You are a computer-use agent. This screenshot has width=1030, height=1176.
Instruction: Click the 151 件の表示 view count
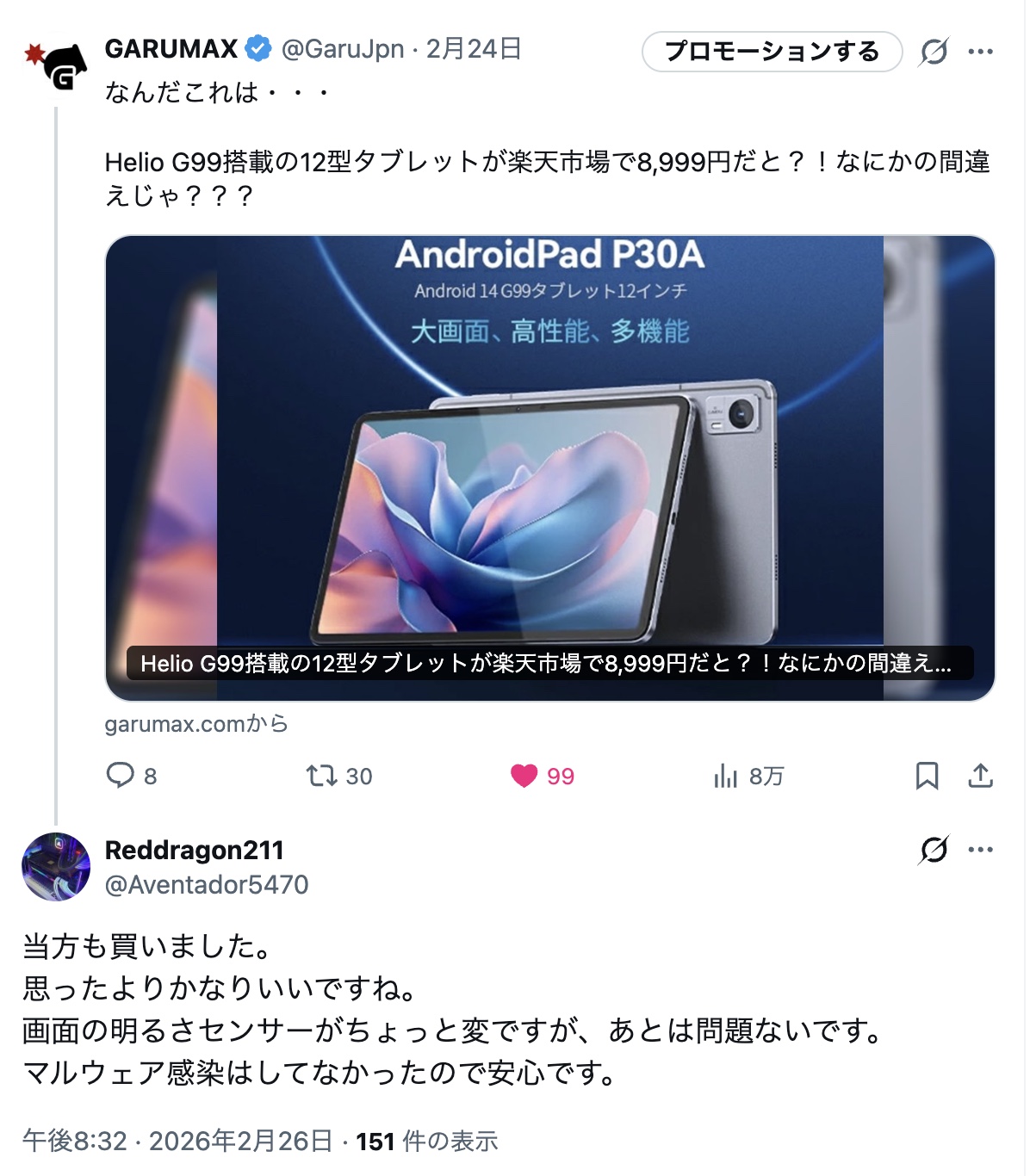[427, 1142]
